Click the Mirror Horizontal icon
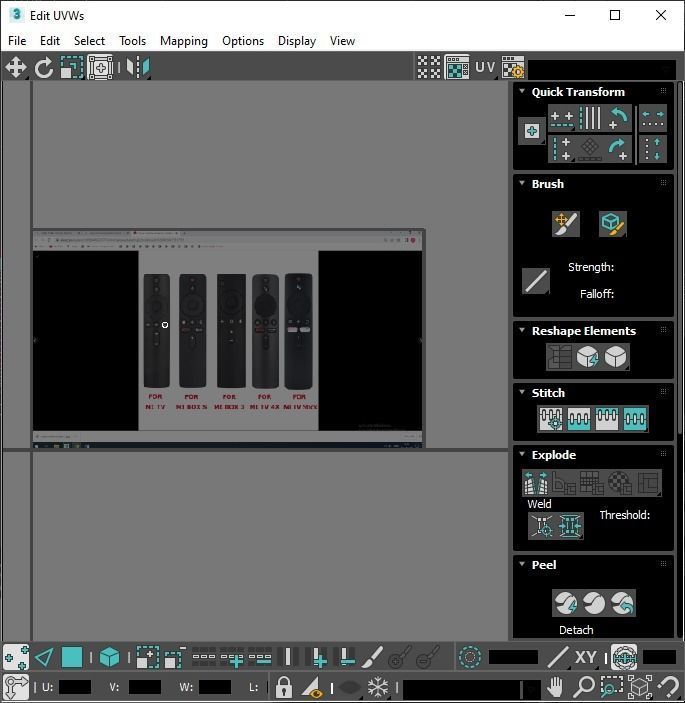 (x=138, y=68)
